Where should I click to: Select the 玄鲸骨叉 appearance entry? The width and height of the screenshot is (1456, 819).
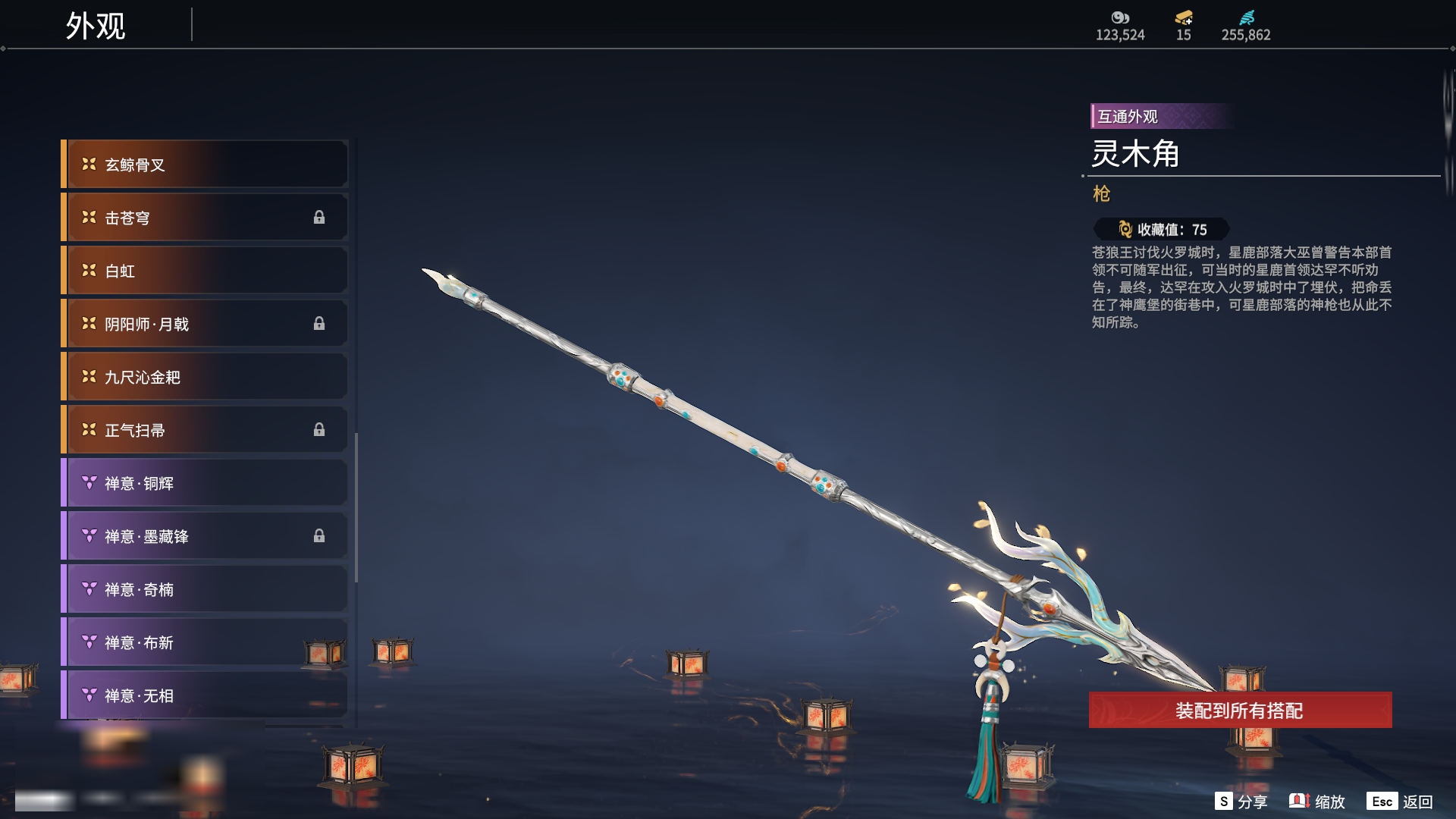[205, 164]
